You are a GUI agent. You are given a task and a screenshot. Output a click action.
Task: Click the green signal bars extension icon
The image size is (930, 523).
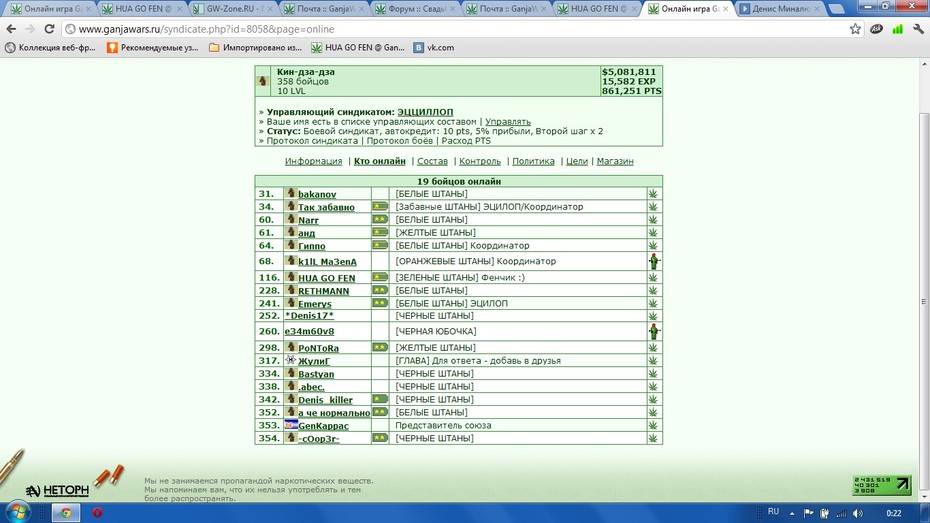click(x=897, y=29)
